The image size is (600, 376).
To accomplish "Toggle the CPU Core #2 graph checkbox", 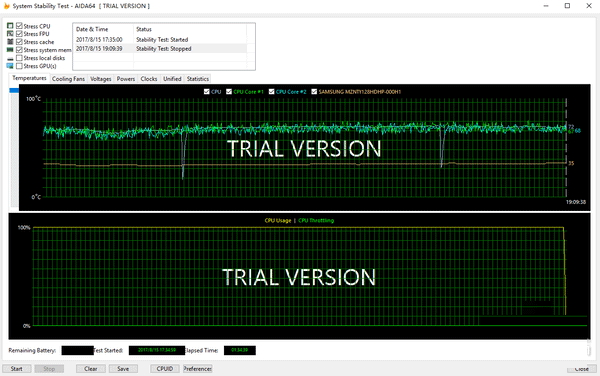I will coord(271,91).
